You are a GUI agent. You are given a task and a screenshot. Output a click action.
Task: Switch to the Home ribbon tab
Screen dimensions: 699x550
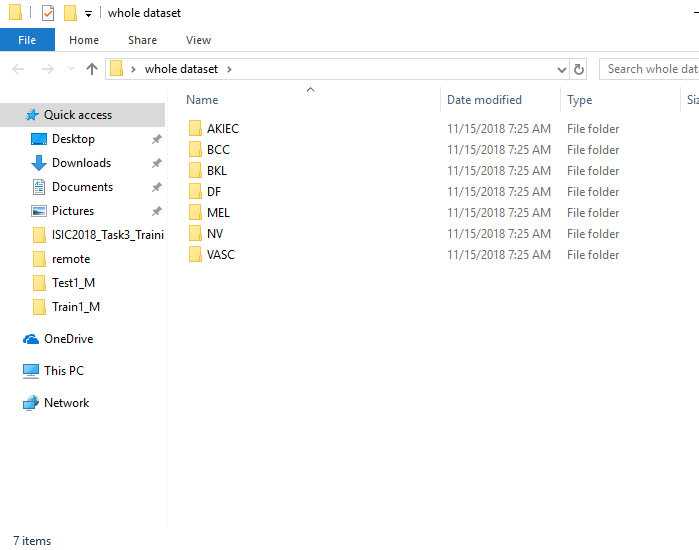84,40
